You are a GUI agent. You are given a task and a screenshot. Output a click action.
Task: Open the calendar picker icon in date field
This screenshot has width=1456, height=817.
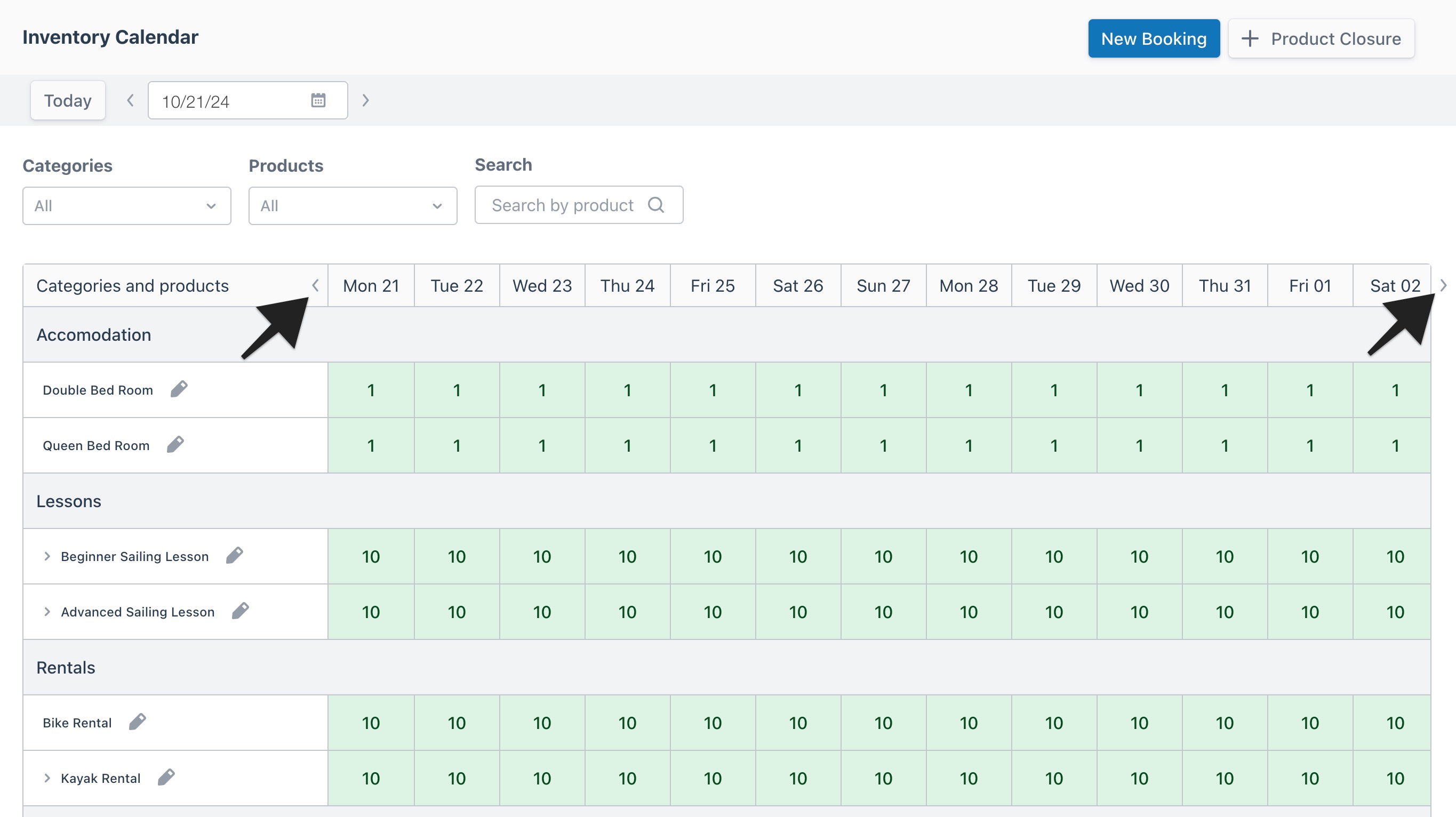pyautogui.click(x=318, y=101)
